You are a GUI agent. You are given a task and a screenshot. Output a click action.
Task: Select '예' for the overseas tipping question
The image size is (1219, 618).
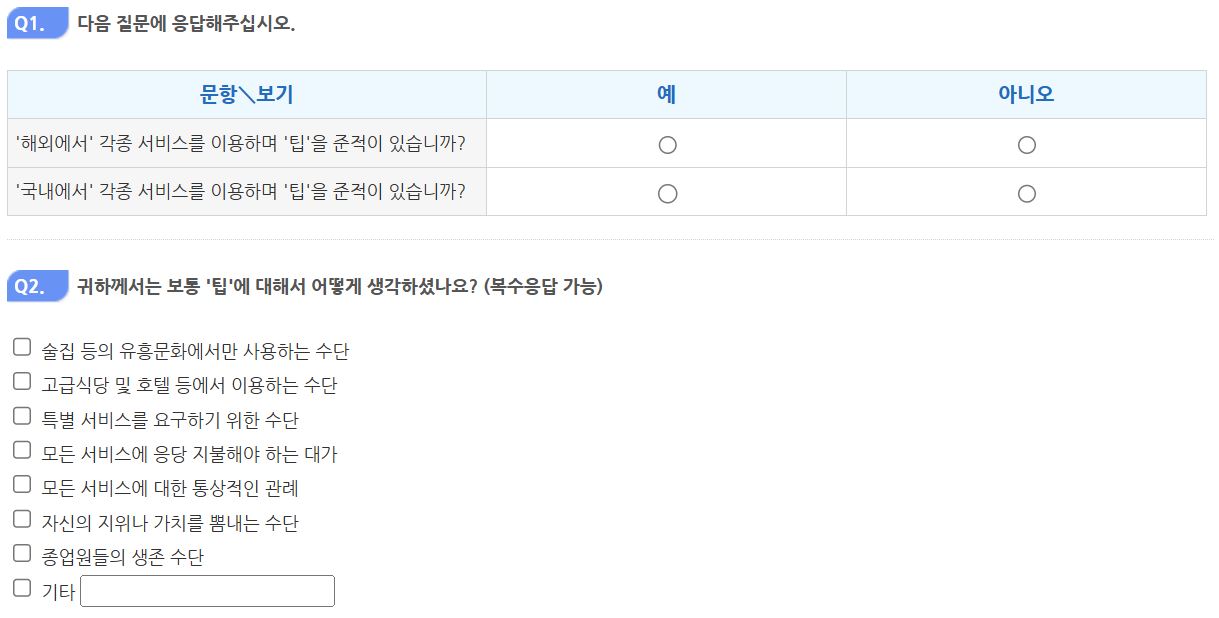pyautogui.click(x=666, y=144)
